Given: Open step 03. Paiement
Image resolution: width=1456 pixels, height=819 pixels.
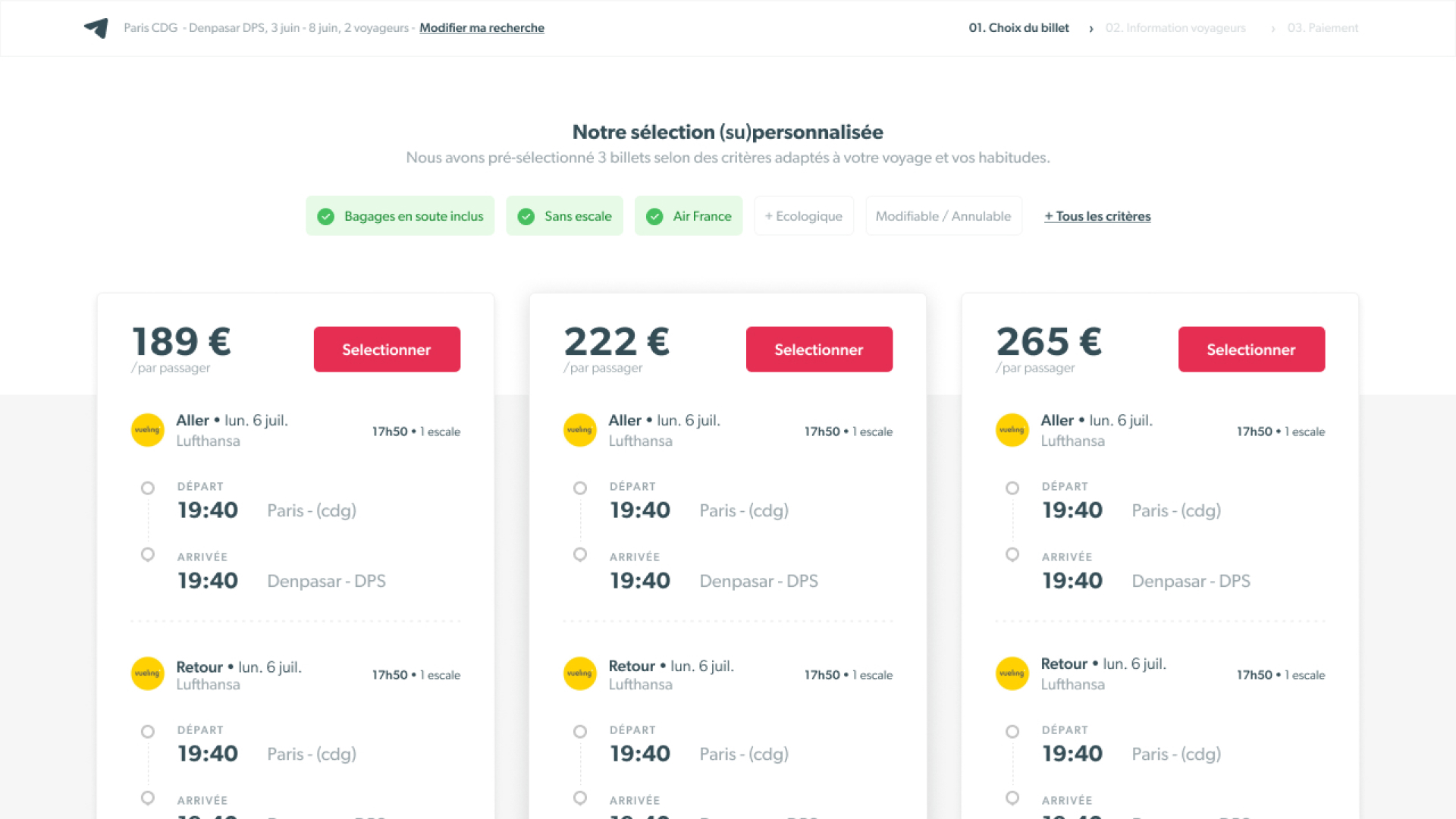Looking at the screenshot, I should [x=1323, y=28].
